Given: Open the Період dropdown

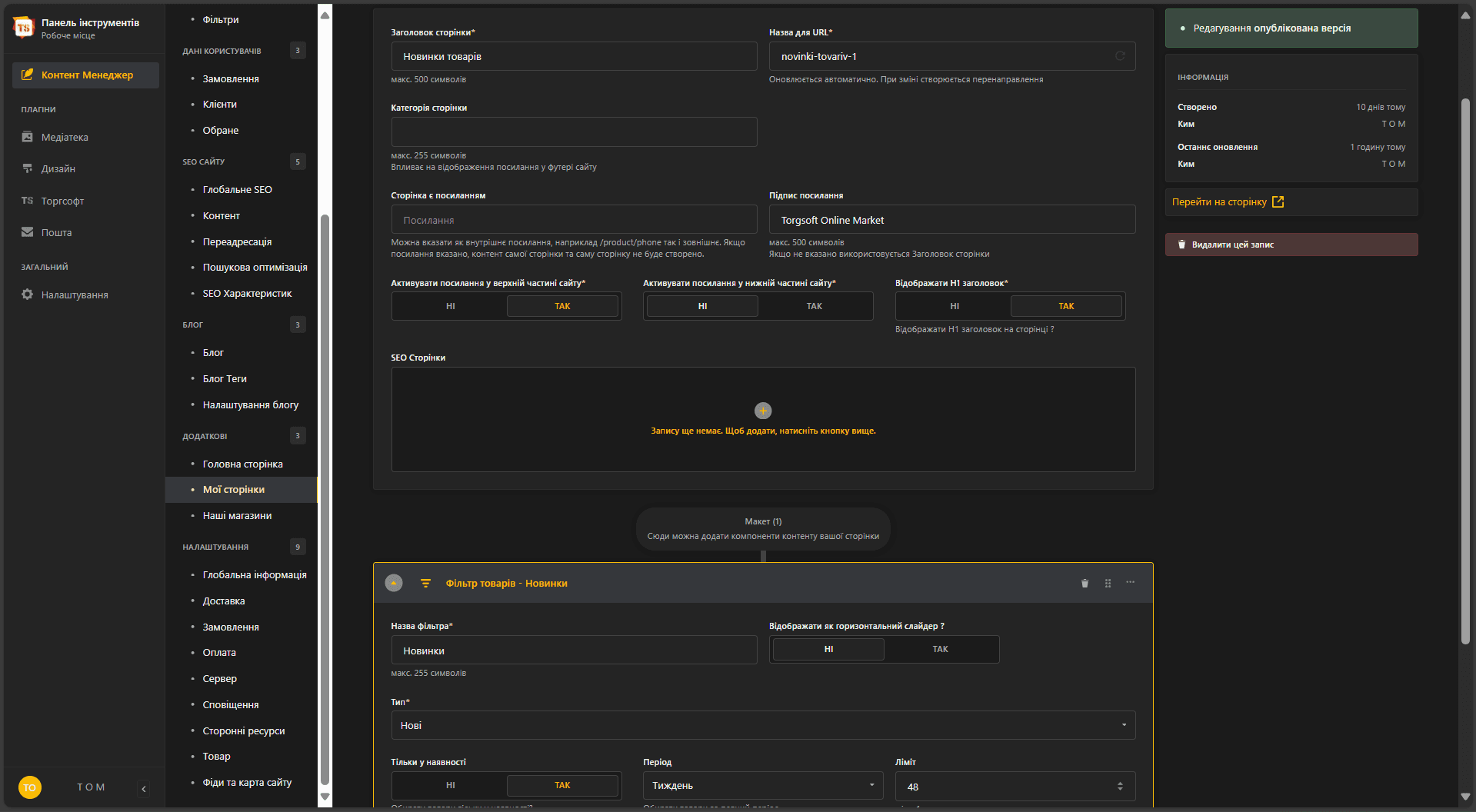Looking at the screenshot, I should 763,785.
